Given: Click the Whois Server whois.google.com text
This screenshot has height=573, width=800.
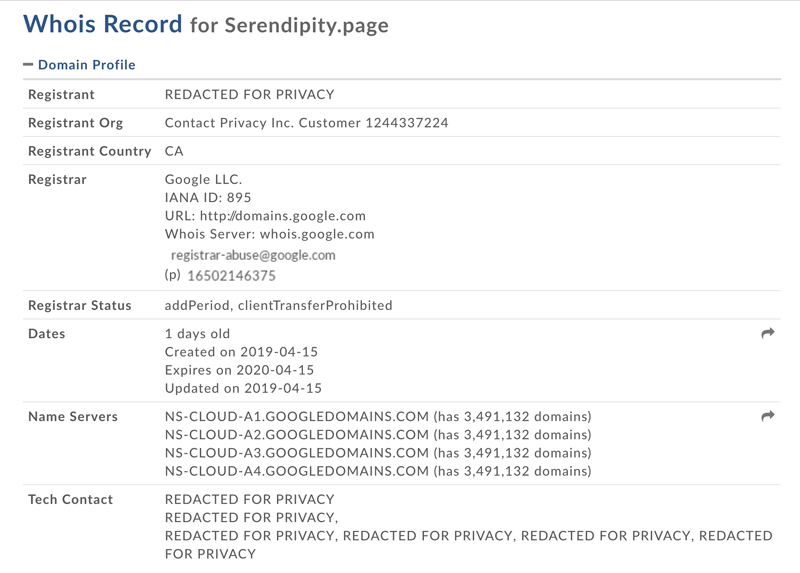Looking at the screenshot, I should [x=317, y=234].
